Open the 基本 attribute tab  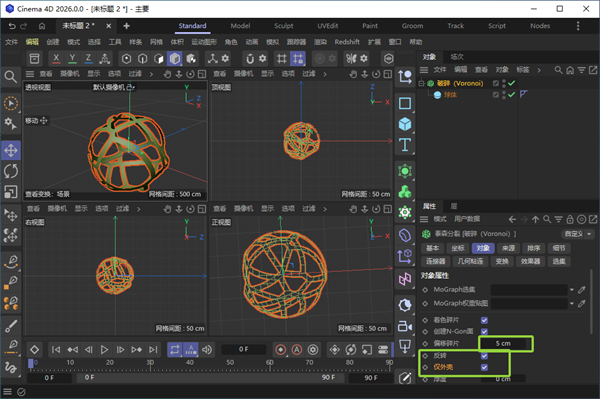click(x=432, y=248)
